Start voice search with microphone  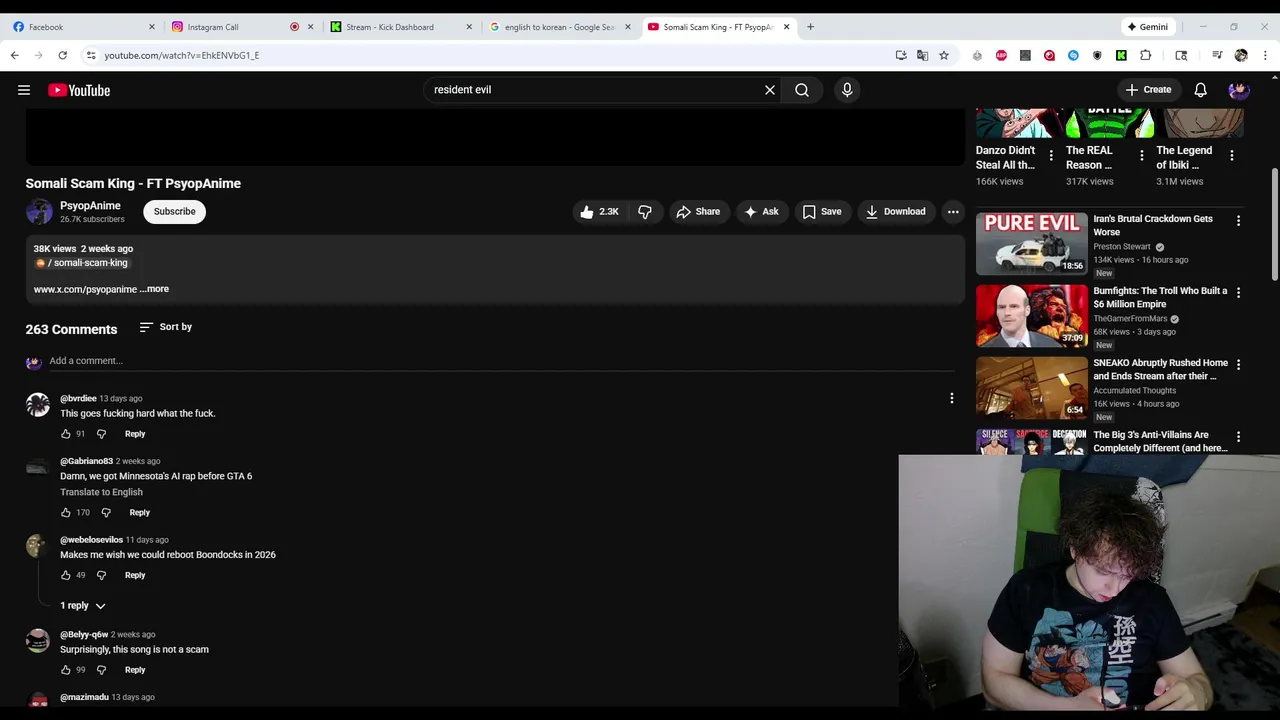pyautogui.click(x=847, y=90)
